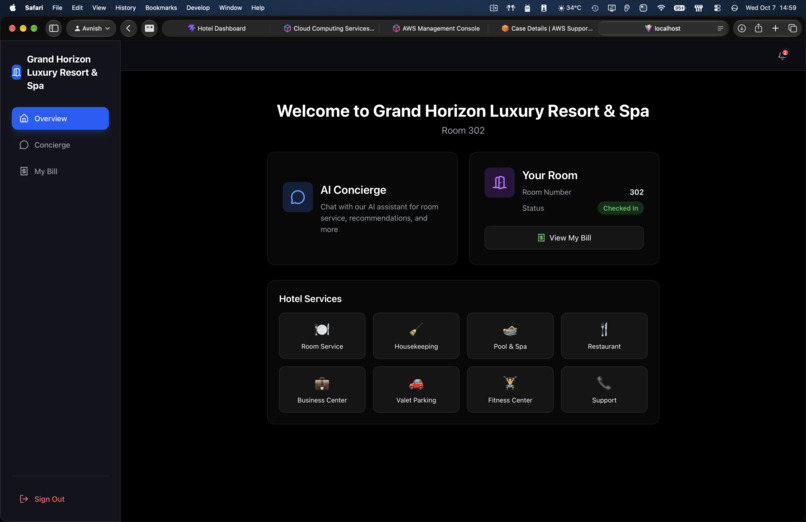Open Wi-Fi status in menu bar

(x=661, y=8)
